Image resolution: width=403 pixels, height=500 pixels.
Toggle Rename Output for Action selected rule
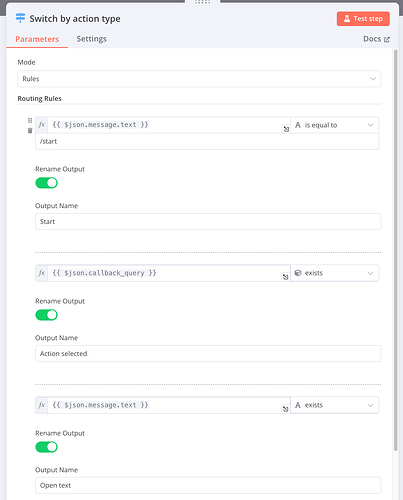46,315
